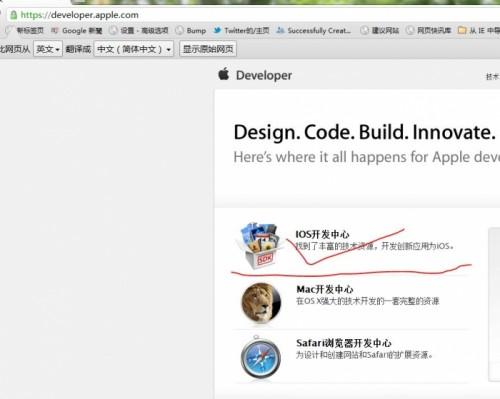Click the Developer header title
Screen dimensions: 500x399
point(264,75)
